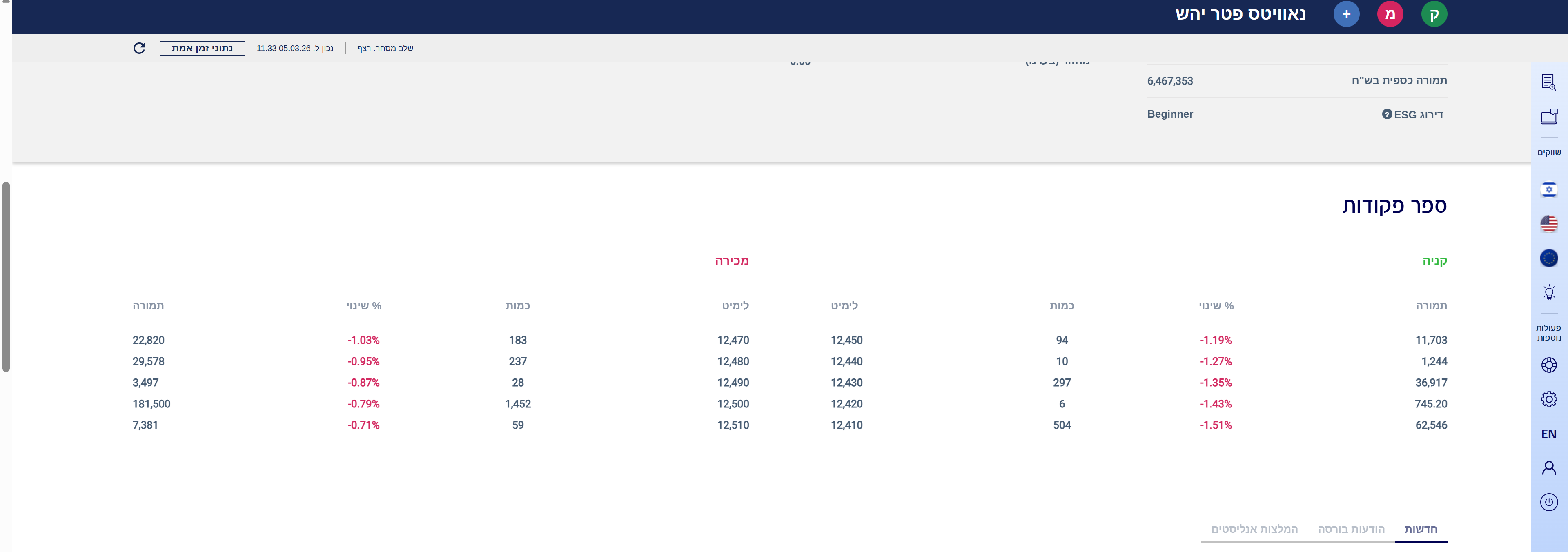Screen dimensions: 1568x552
Task: Click the vertical page scrollbar thumb
Action: click(x=6, y=276)
